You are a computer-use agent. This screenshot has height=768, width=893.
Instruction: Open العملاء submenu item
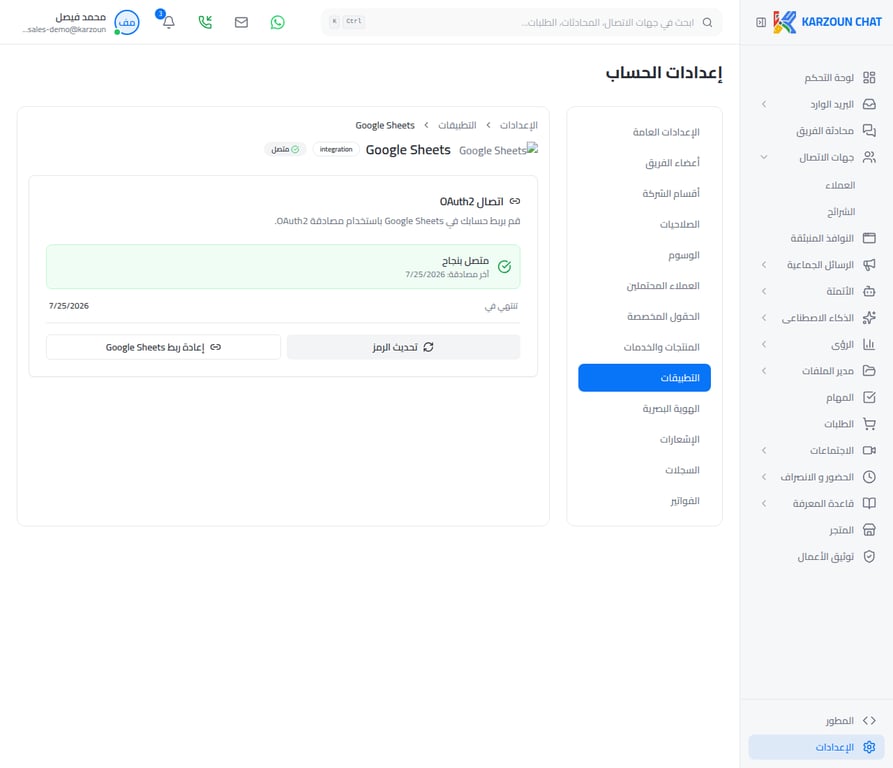pos(840,185)
